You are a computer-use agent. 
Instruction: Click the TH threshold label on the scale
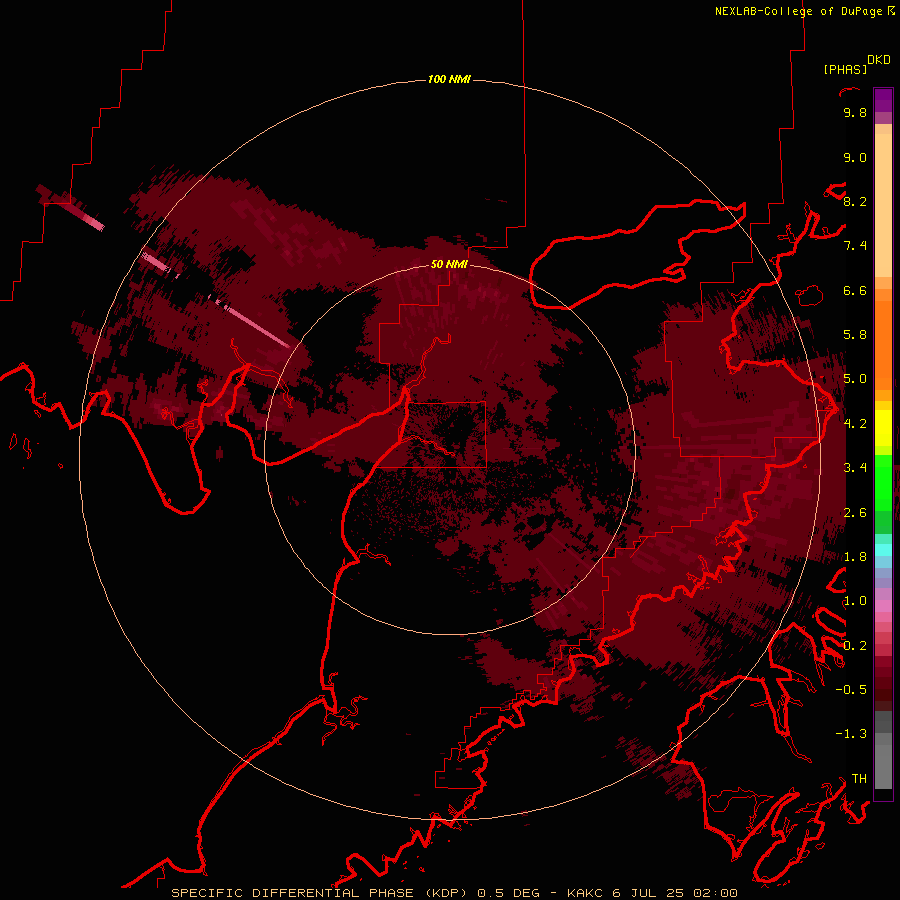[x=859, y=779]
